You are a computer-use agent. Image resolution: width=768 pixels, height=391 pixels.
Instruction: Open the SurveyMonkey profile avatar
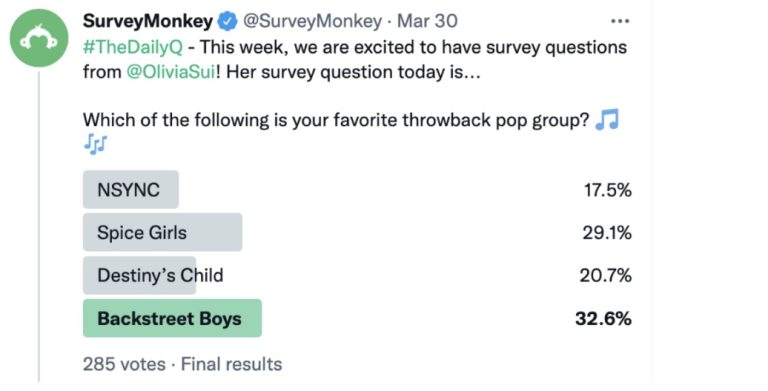tap(39, 38)
